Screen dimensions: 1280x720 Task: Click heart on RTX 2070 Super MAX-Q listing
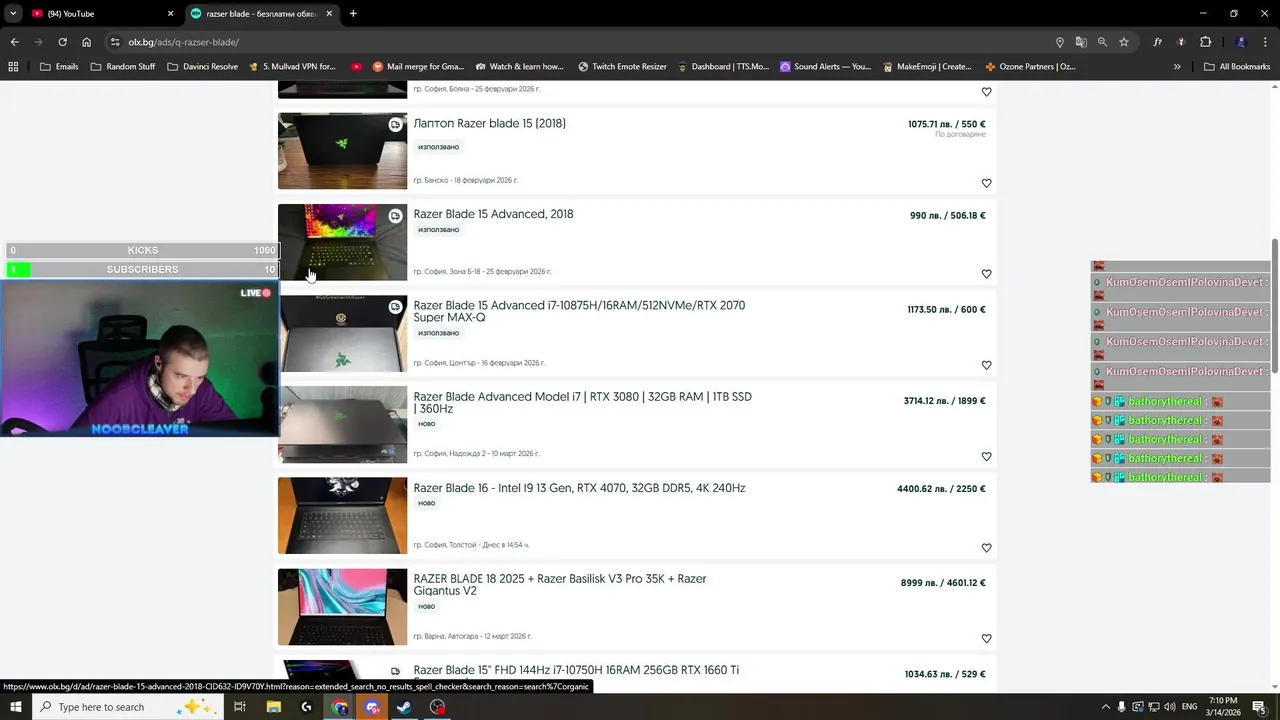tap(986, 365)
